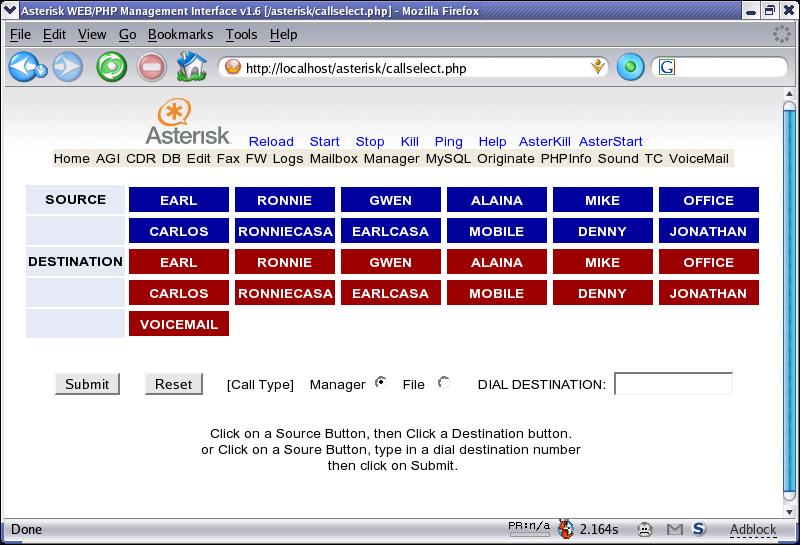Click the browser Back arrow icon
Image resolution: width=800 pixels, height=545 pixels.
(23, 68)
